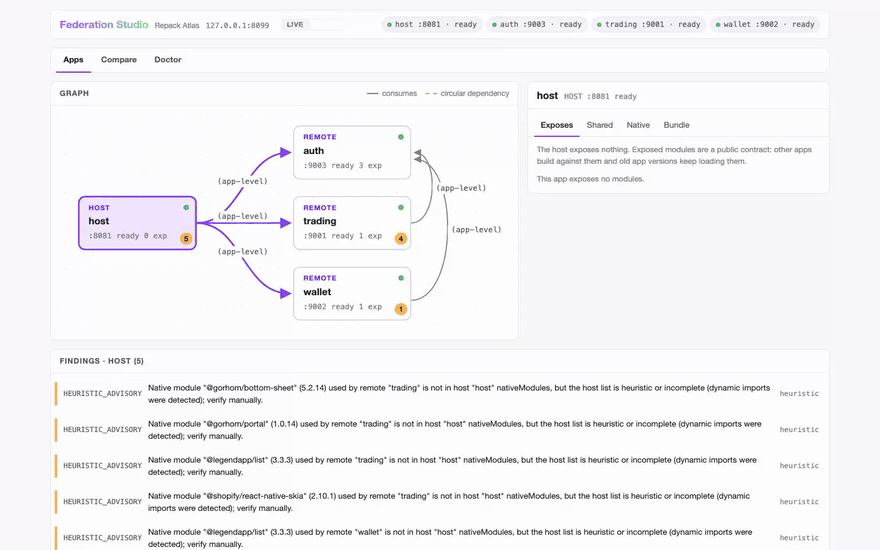Click app-level label on host to wallet edge
Viewport: 880px width, 550px height.
[242, 251]
